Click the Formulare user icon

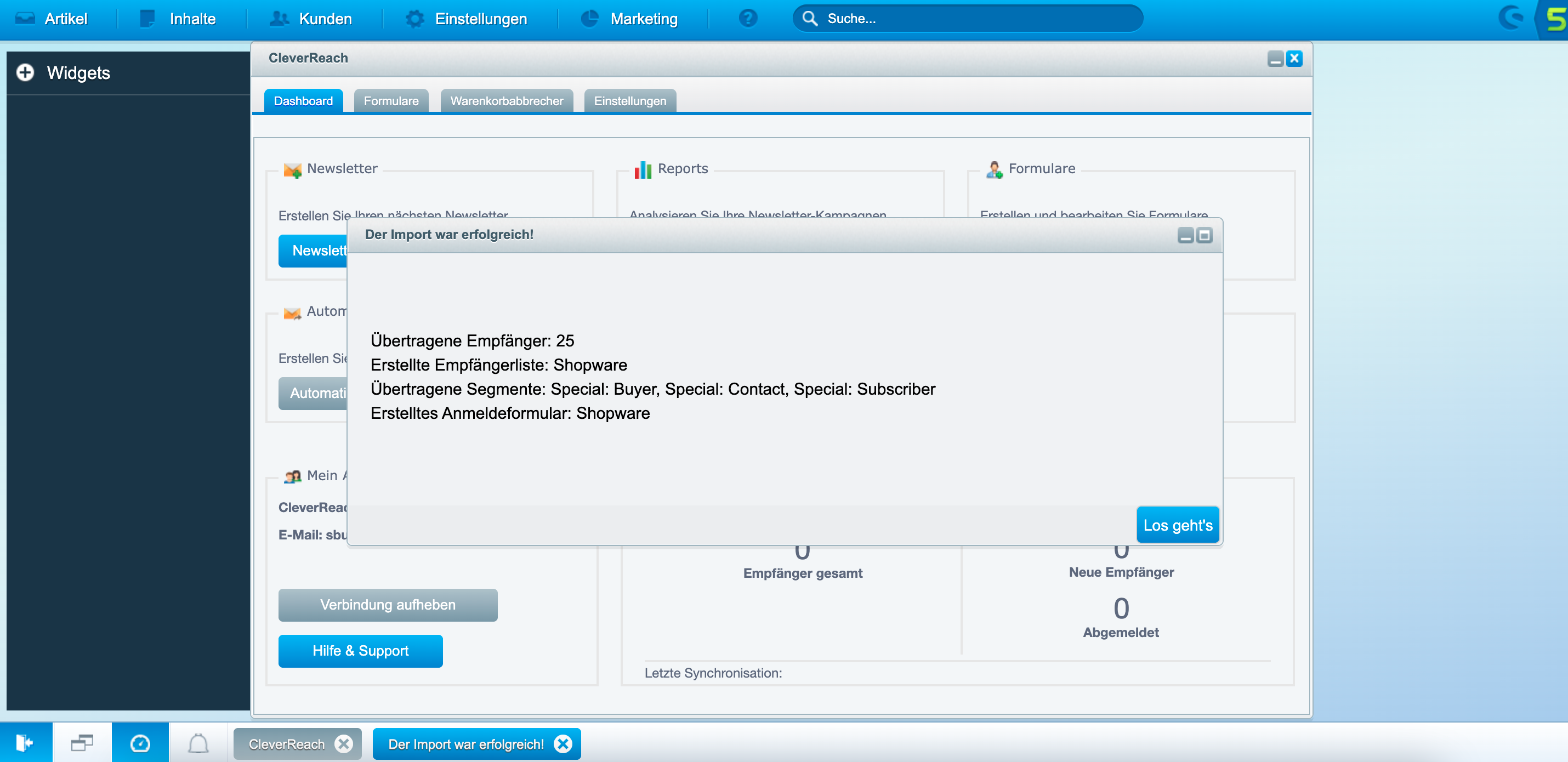click(994, 170)
